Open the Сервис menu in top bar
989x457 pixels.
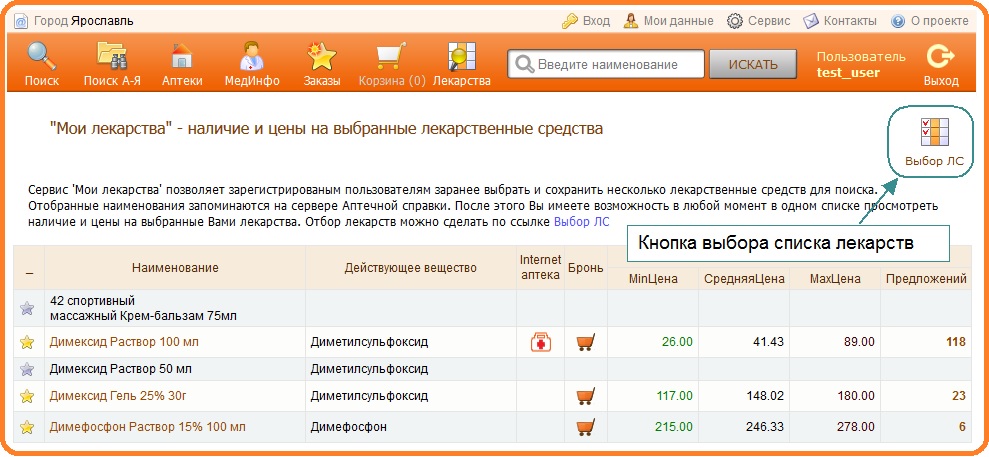click(758, 20)
